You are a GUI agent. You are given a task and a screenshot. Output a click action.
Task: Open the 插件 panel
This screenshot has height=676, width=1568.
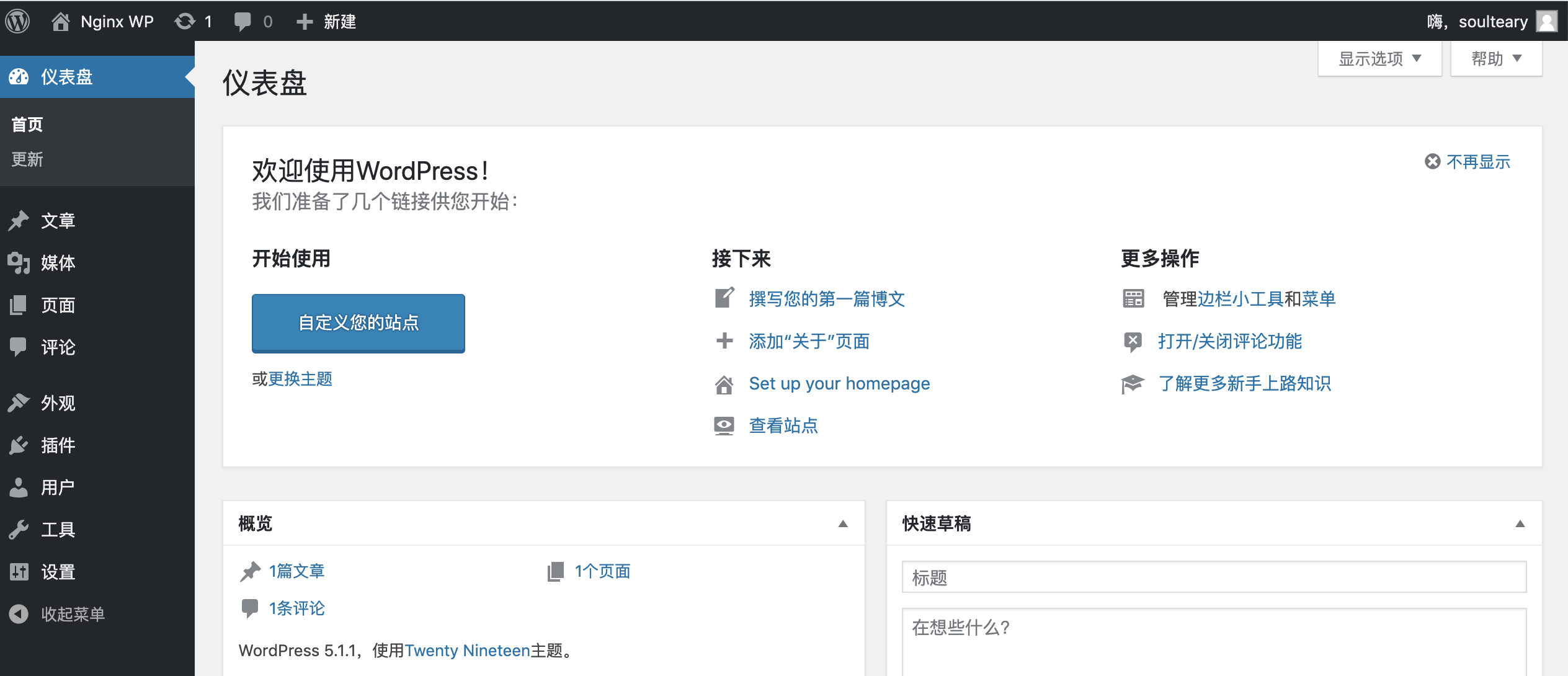[x=59, y=445]
